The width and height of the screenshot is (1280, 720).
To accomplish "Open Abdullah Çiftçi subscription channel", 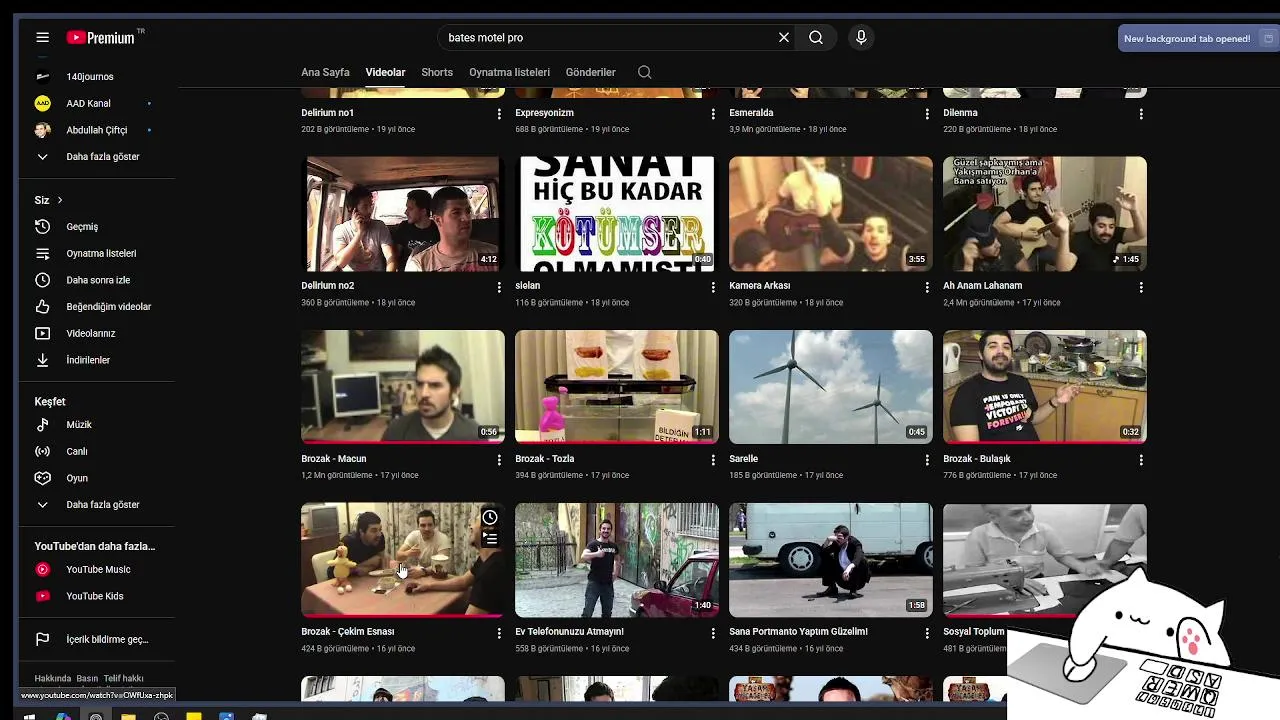I will tap(97, 130).
